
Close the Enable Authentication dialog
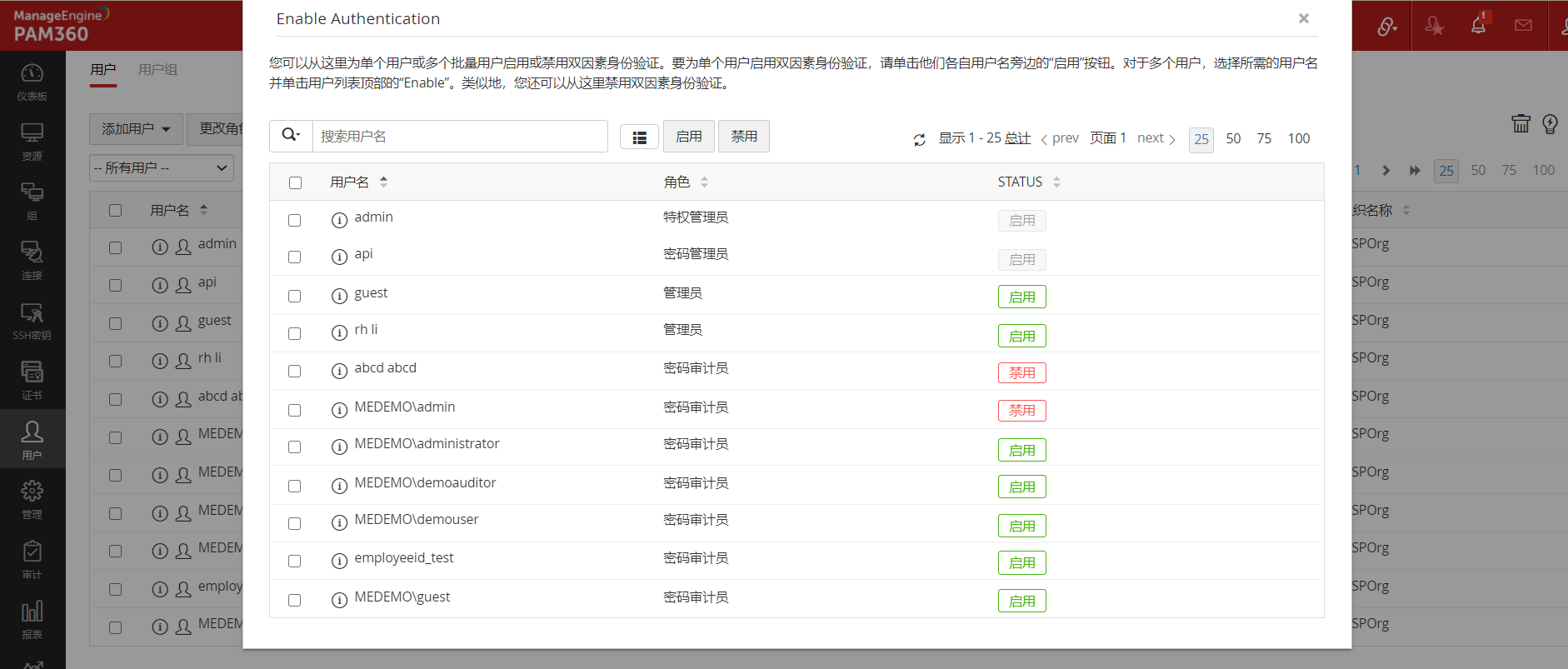click(x=1304, y=18)
